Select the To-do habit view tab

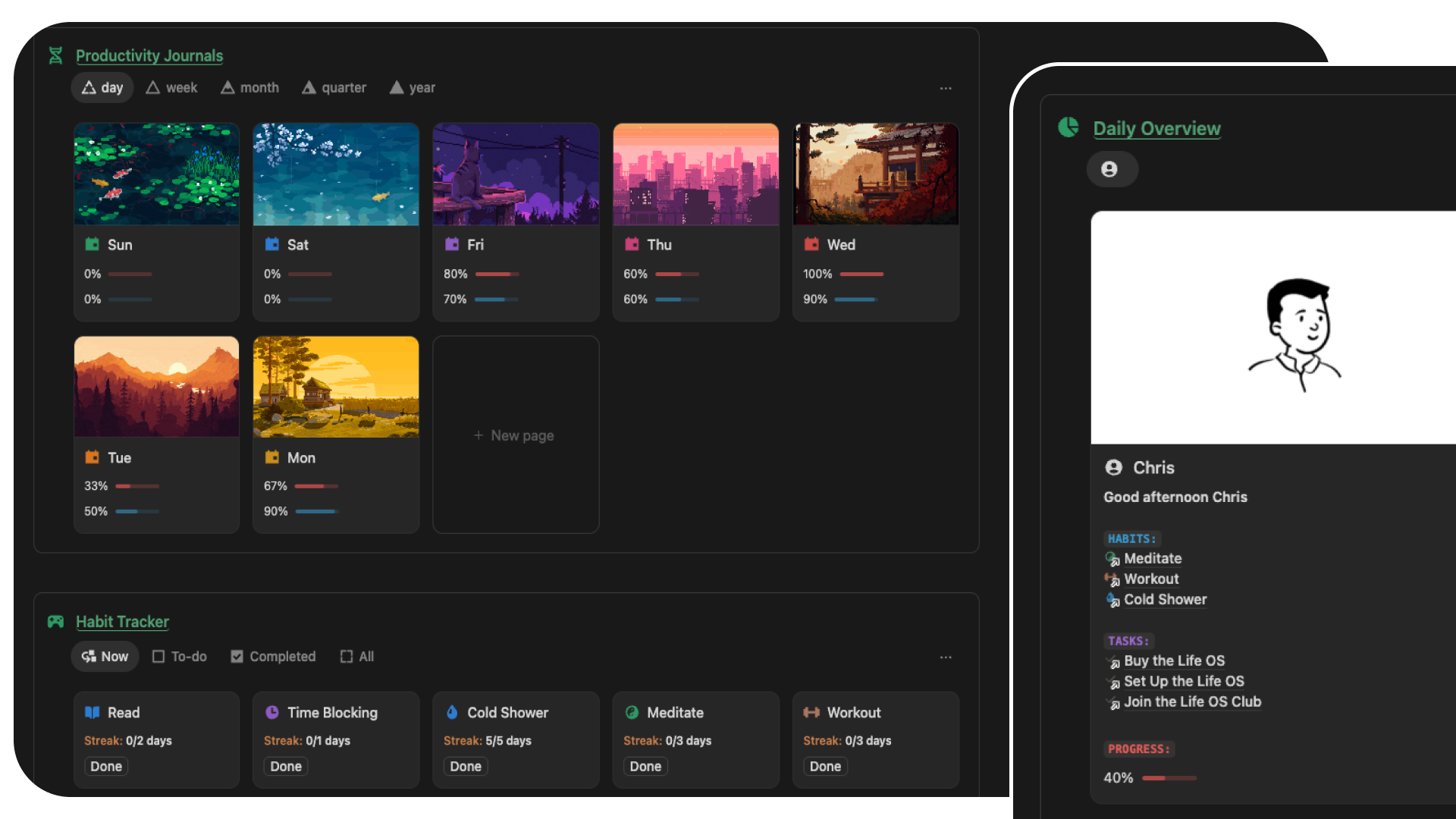pyautogui.click(x=179, y=656)
